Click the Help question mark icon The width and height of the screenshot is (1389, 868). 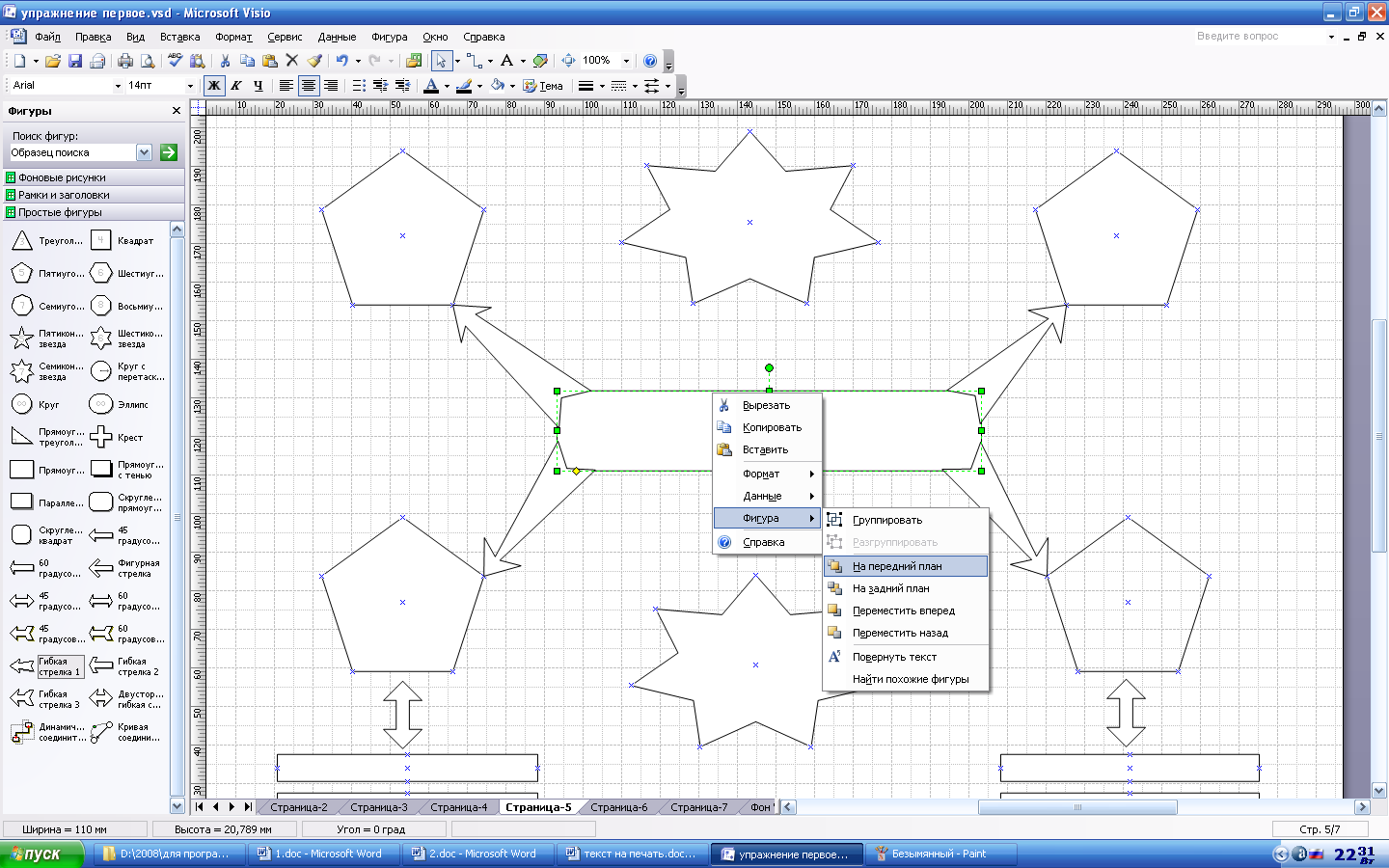point(650,61)
